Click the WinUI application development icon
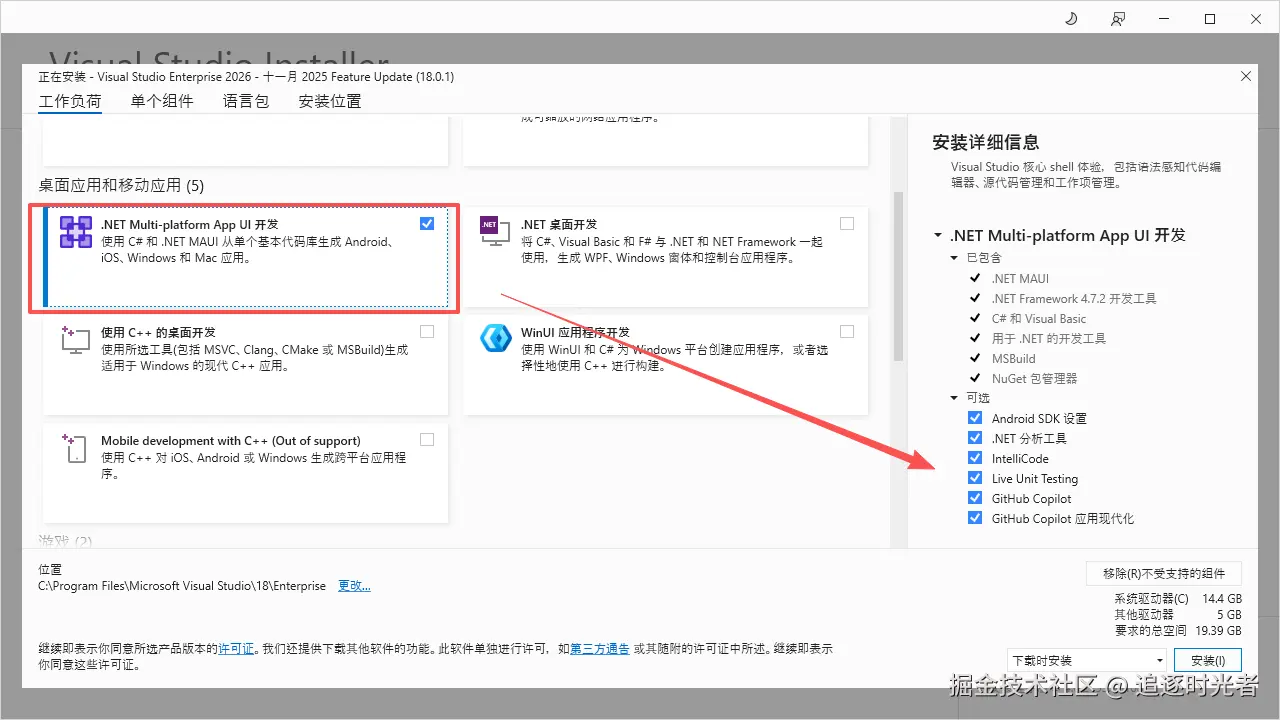Screen dimensions: 1280x720 pos(496,338)
